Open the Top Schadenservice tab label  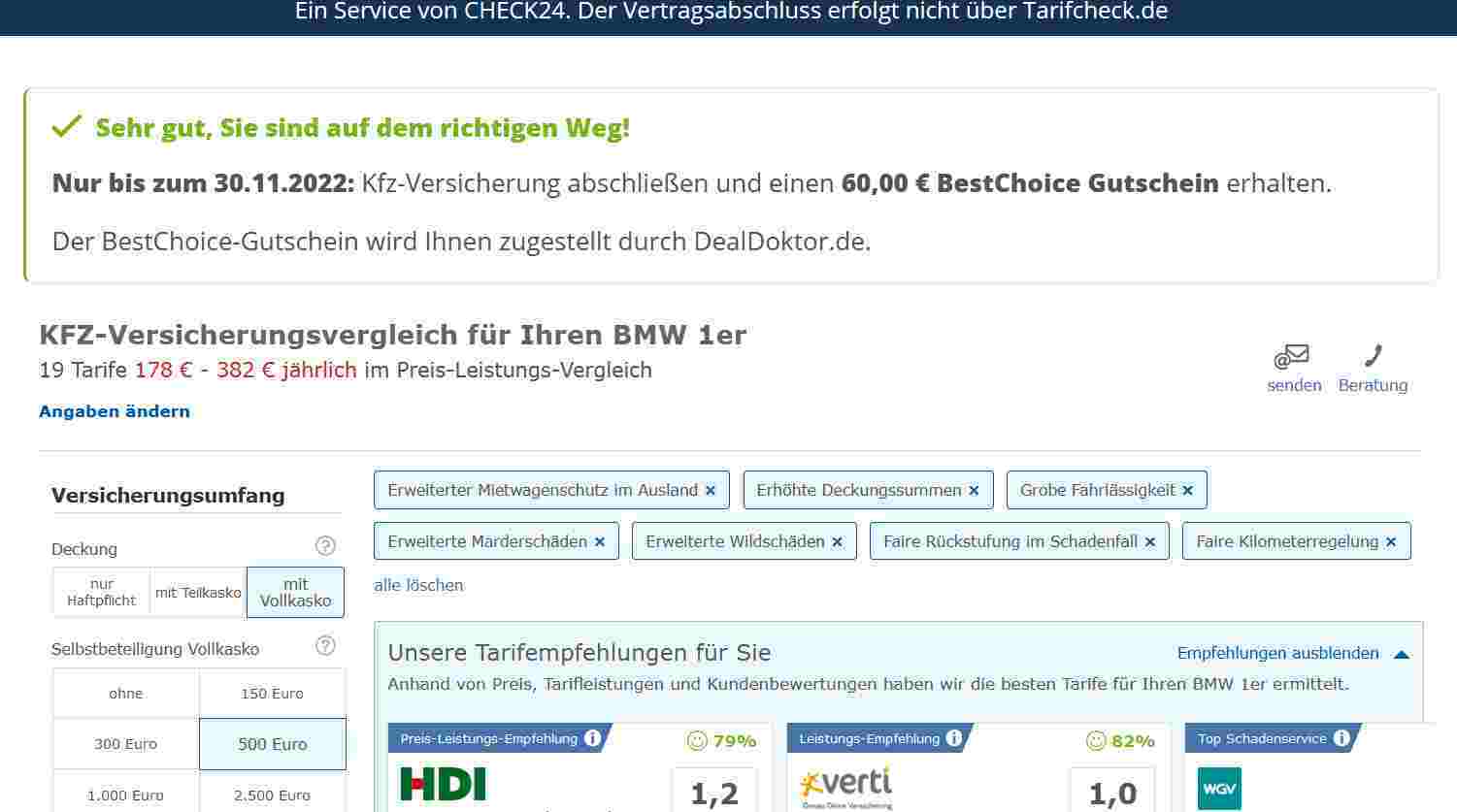(x=1262, y=738)
